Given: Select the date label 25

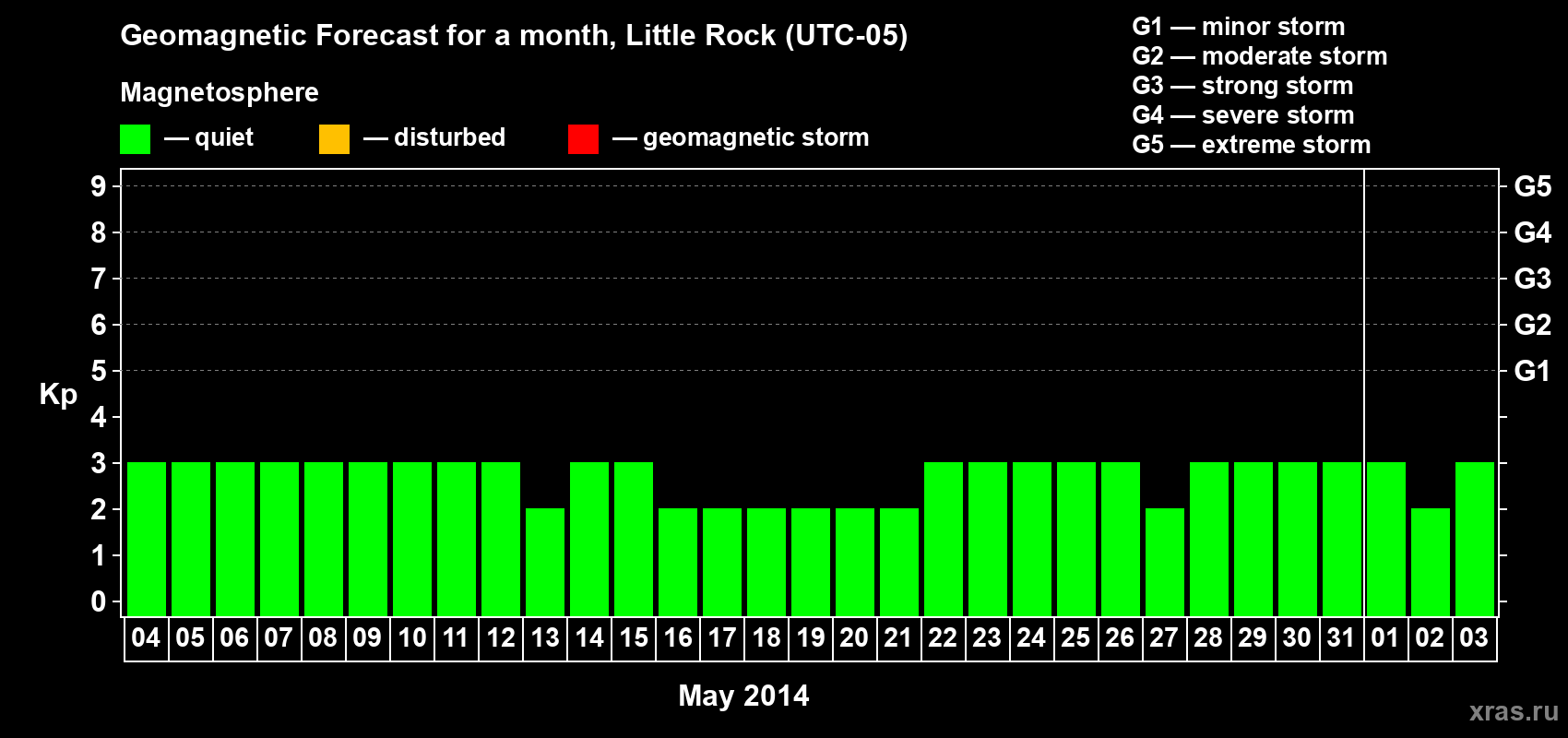Looking at the screenshot, I should tap(1075, 637).
